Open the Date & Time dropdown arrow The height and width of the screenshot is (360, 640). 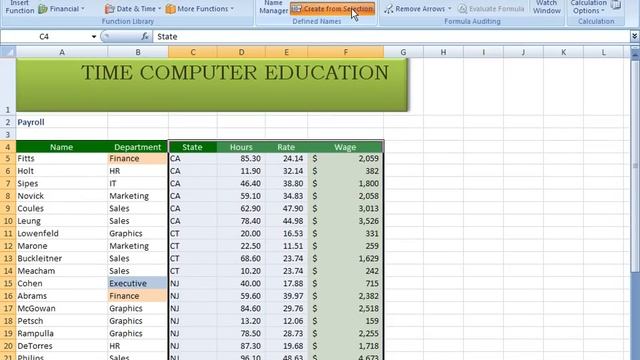[159, 9]
